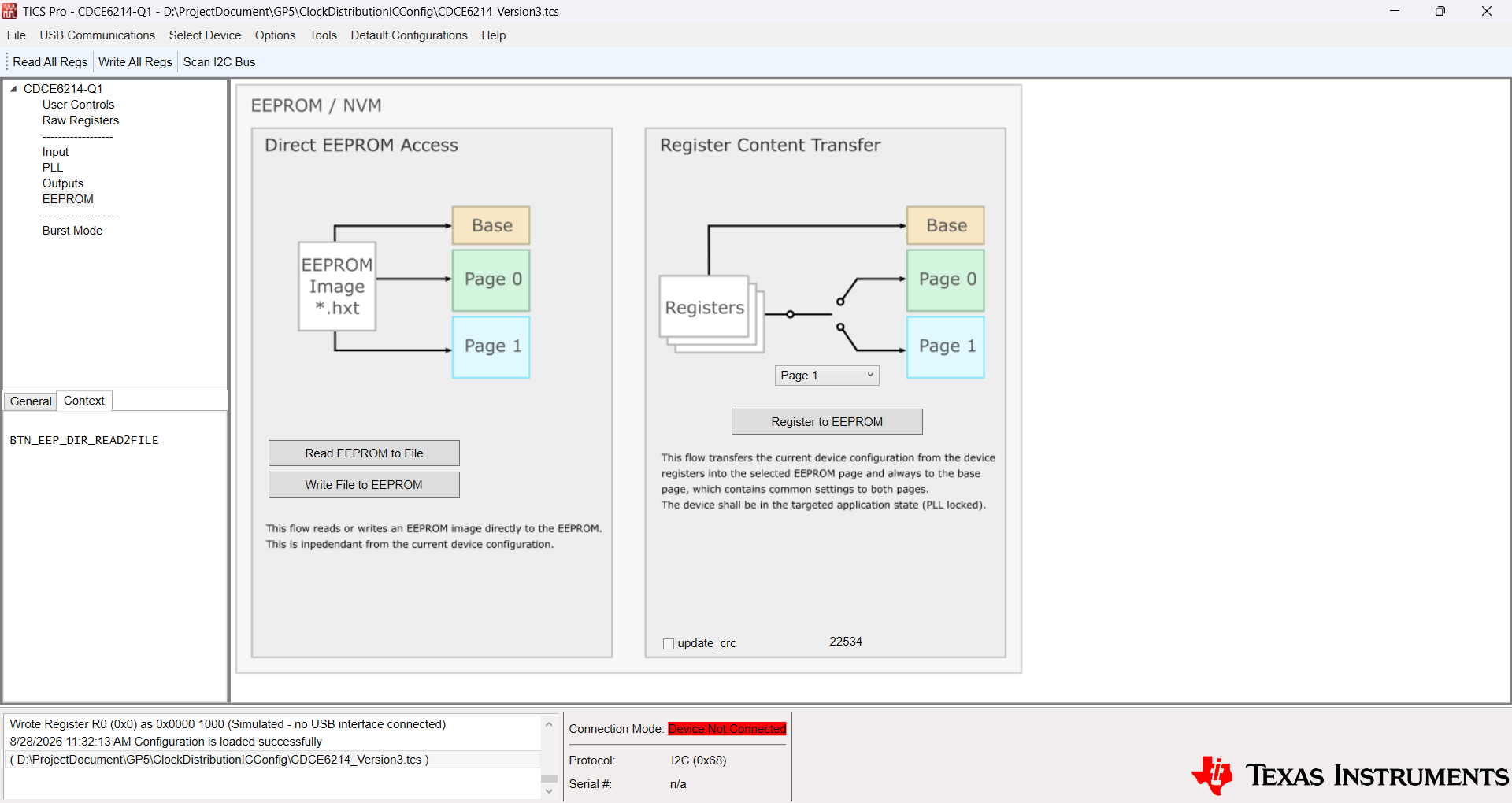This screenshot has width=1512, height=803.
Task: Open the Tools menu
Action: [323, 35]
